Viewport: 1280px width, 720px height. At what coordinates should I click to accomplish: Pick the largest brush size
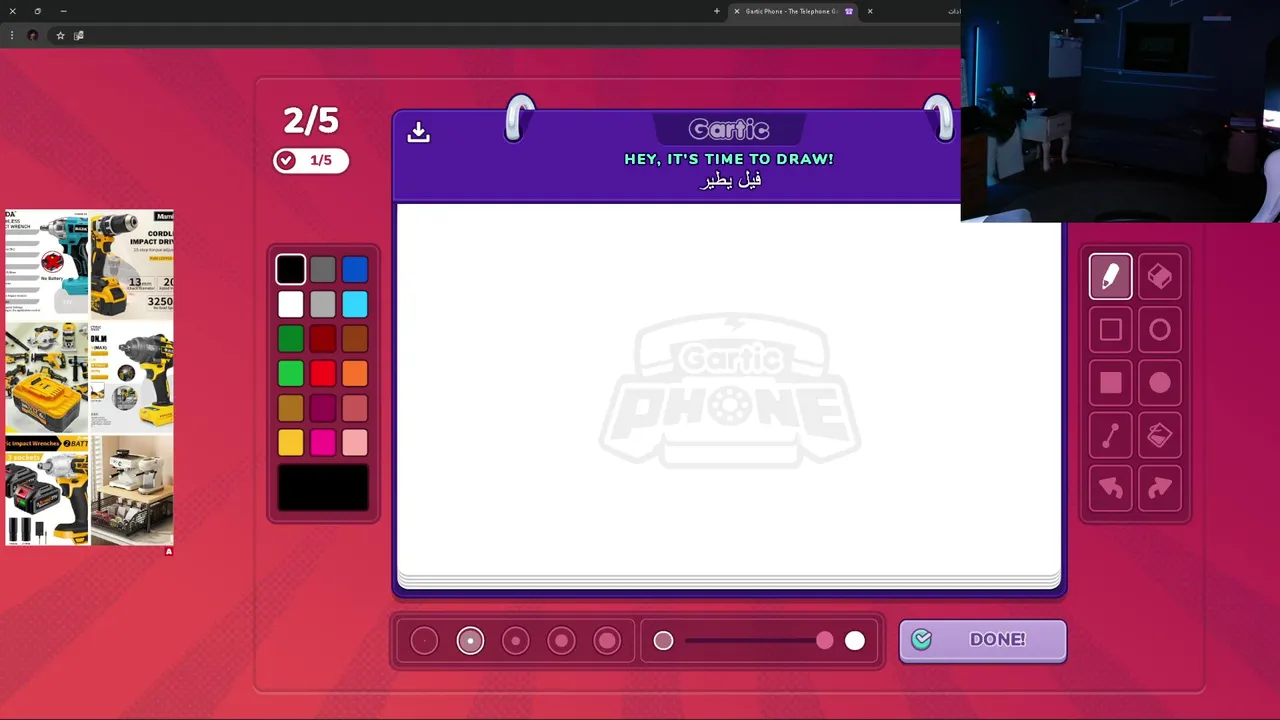[607, 641]
